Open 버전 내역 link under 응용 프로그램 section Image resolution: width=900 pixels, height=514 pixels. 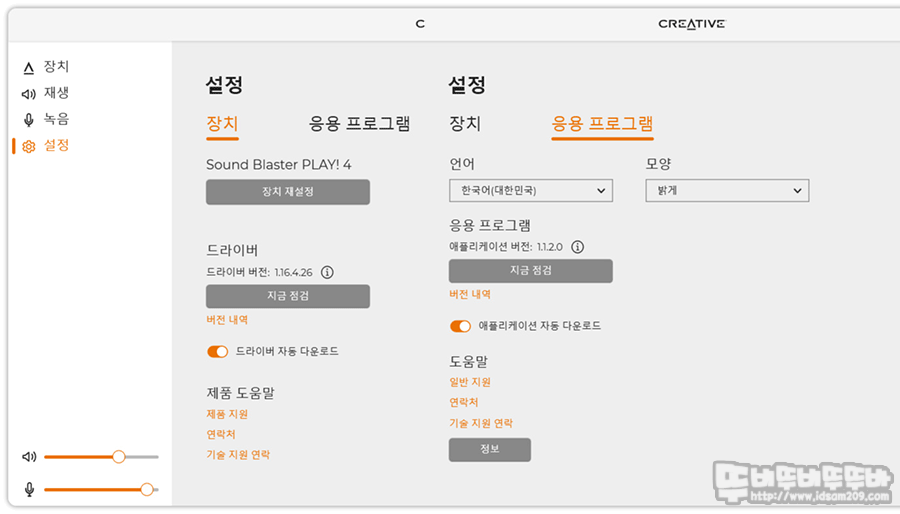click(x=470, y=294)
